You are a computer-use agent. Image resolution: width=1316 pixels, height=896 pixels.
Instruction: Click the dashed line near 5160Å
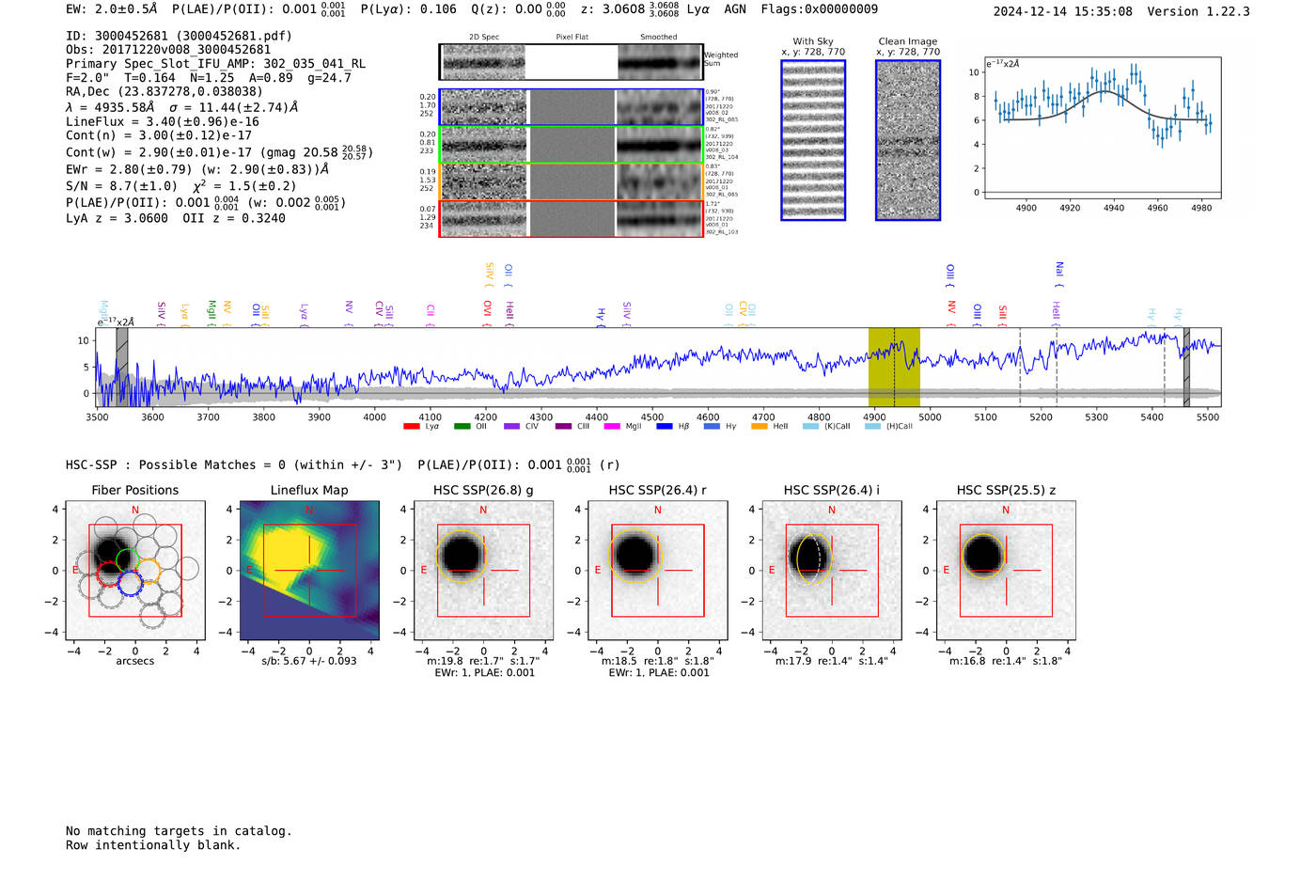point(1020,367)
